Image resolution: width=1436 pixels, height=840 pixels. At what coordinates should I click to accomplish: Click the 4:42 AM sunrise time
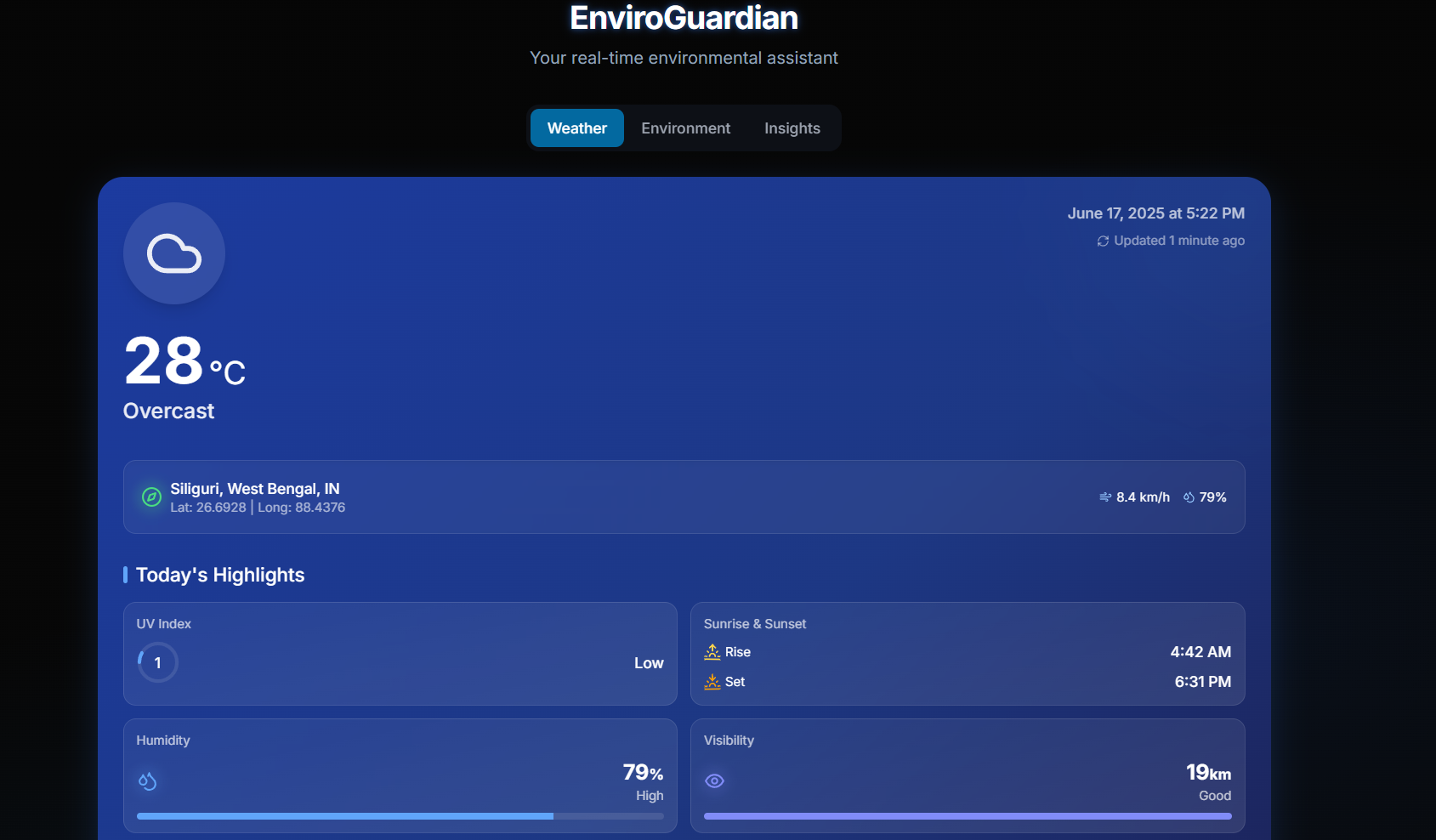[x=1200, y=652]
